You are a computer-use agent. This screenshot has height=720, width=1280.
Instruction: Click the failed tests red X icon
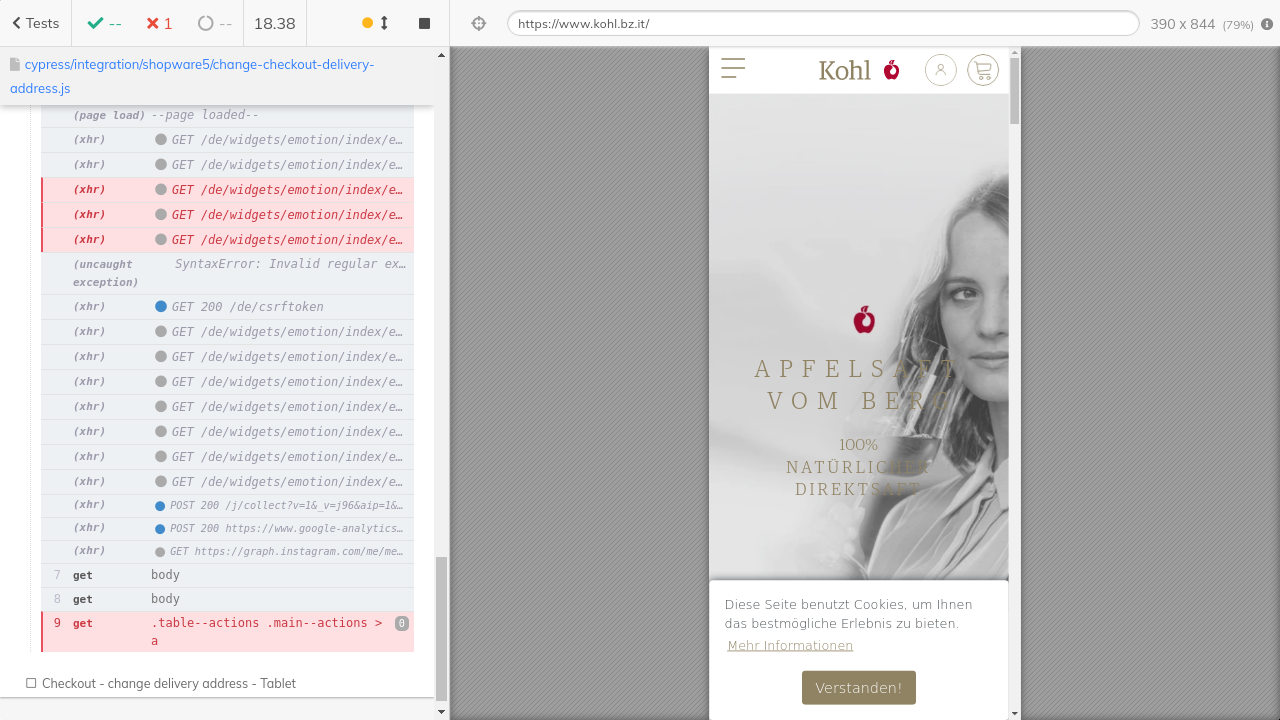(x=152, y=23)
